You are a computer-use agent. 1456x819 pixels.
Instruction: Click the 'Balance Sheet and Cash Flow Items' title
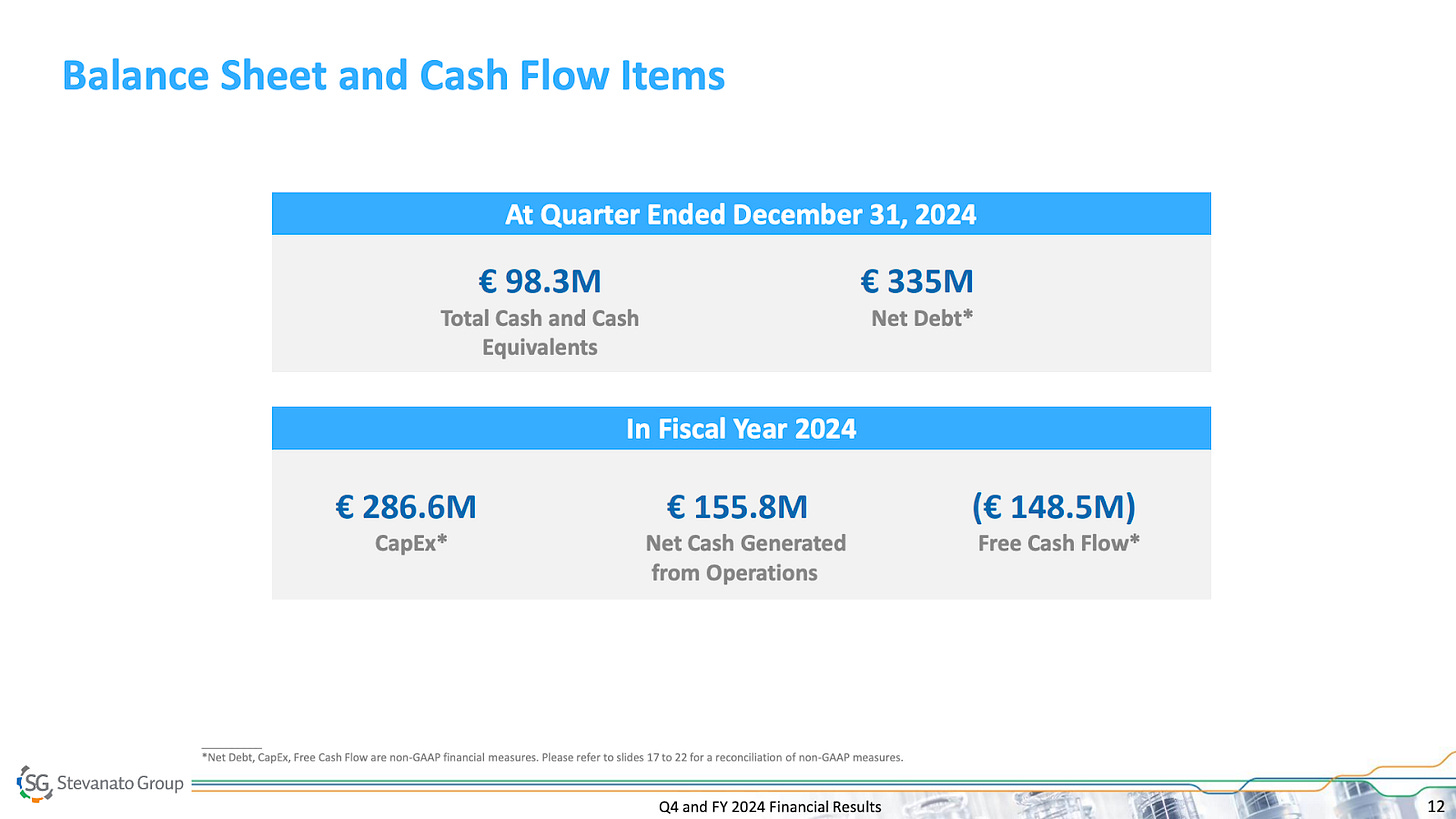click(393, 76)
